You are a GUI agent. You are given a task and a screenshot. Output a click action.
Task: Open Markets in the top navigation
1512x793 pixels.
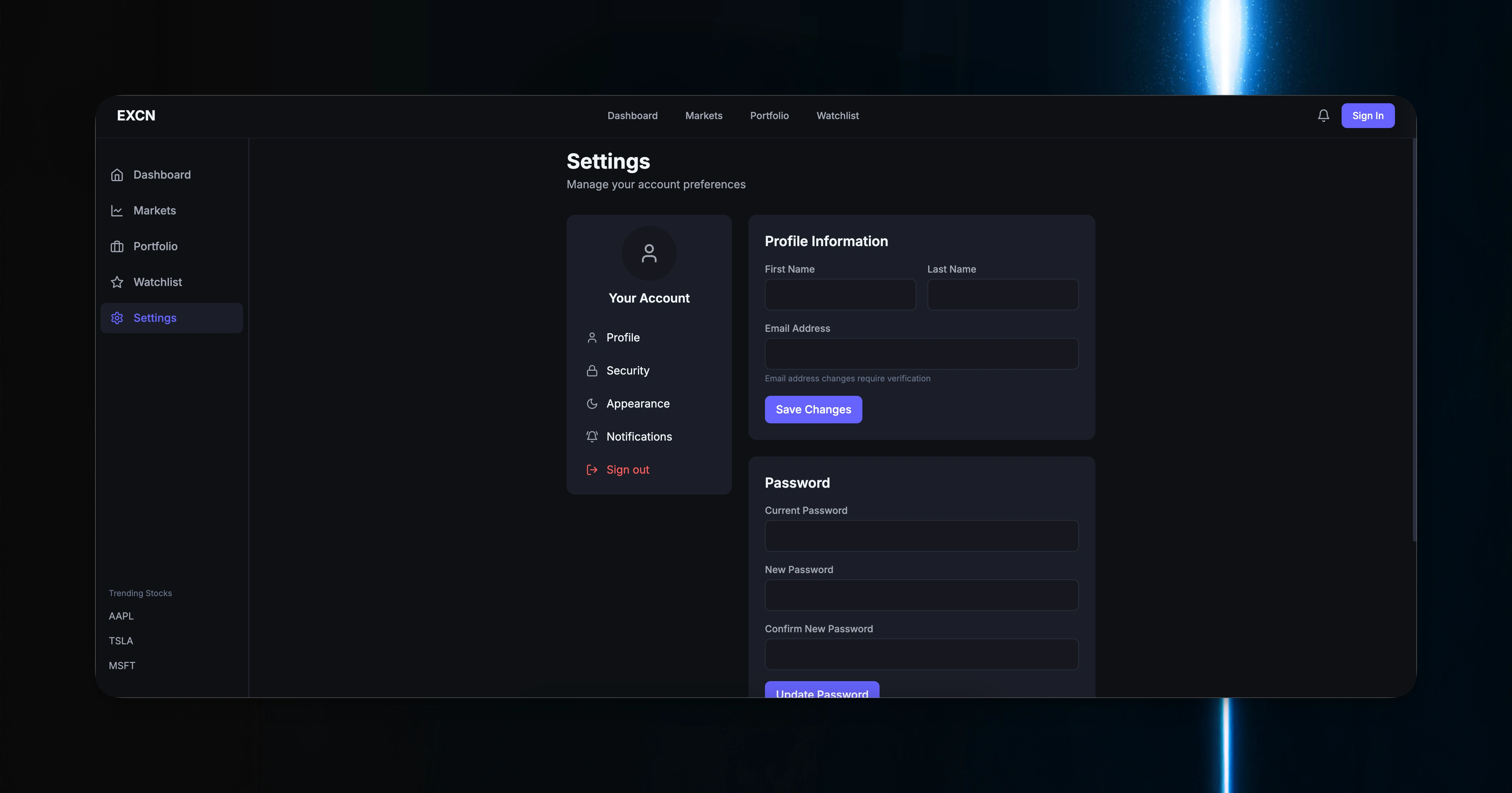(704, 116)
